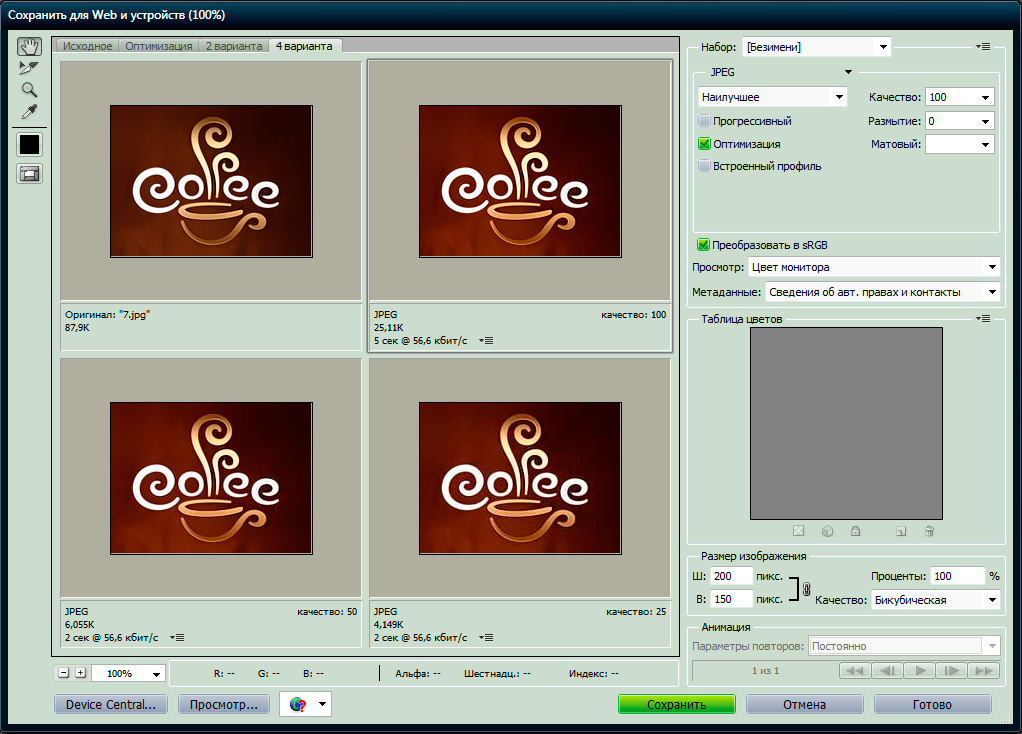
Task: Click the Просмотр preview button
Action: [x=224, y=705]
